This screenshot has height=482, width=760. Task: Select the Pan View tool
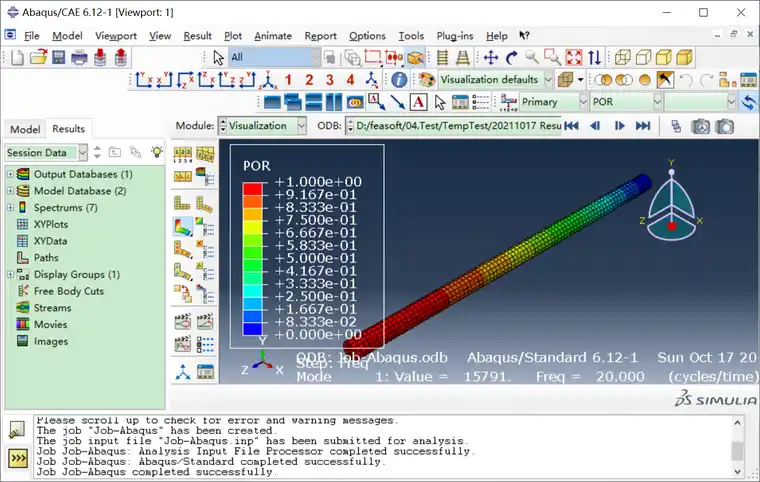tap(491, 58)
